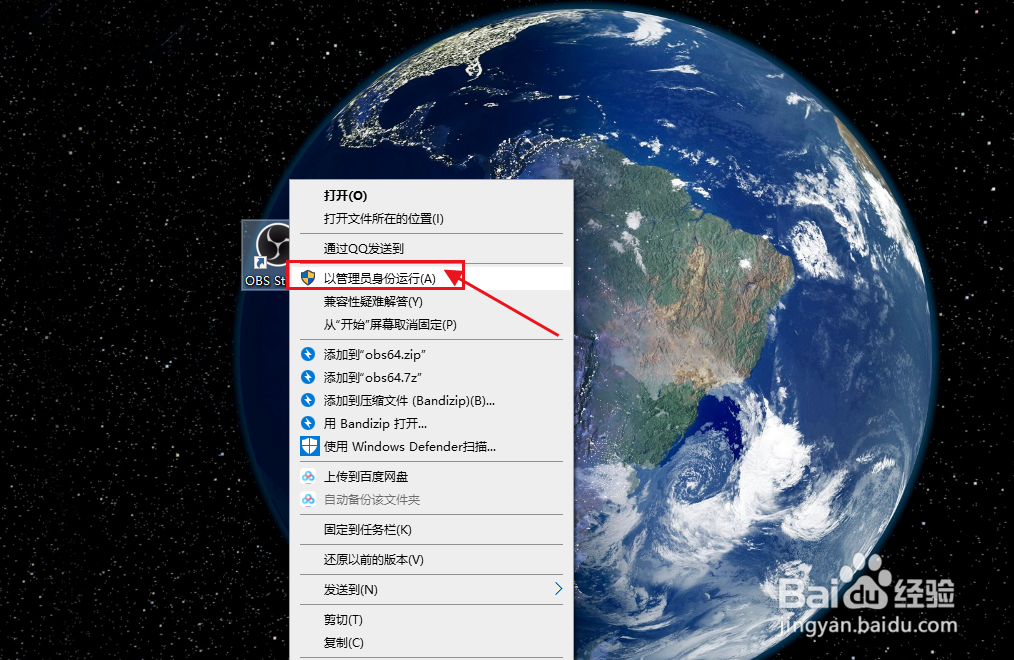The image size is (1014, 660).
Task: Select 打开文件所在的位置(I)
Action: click(x=431, y=218)
